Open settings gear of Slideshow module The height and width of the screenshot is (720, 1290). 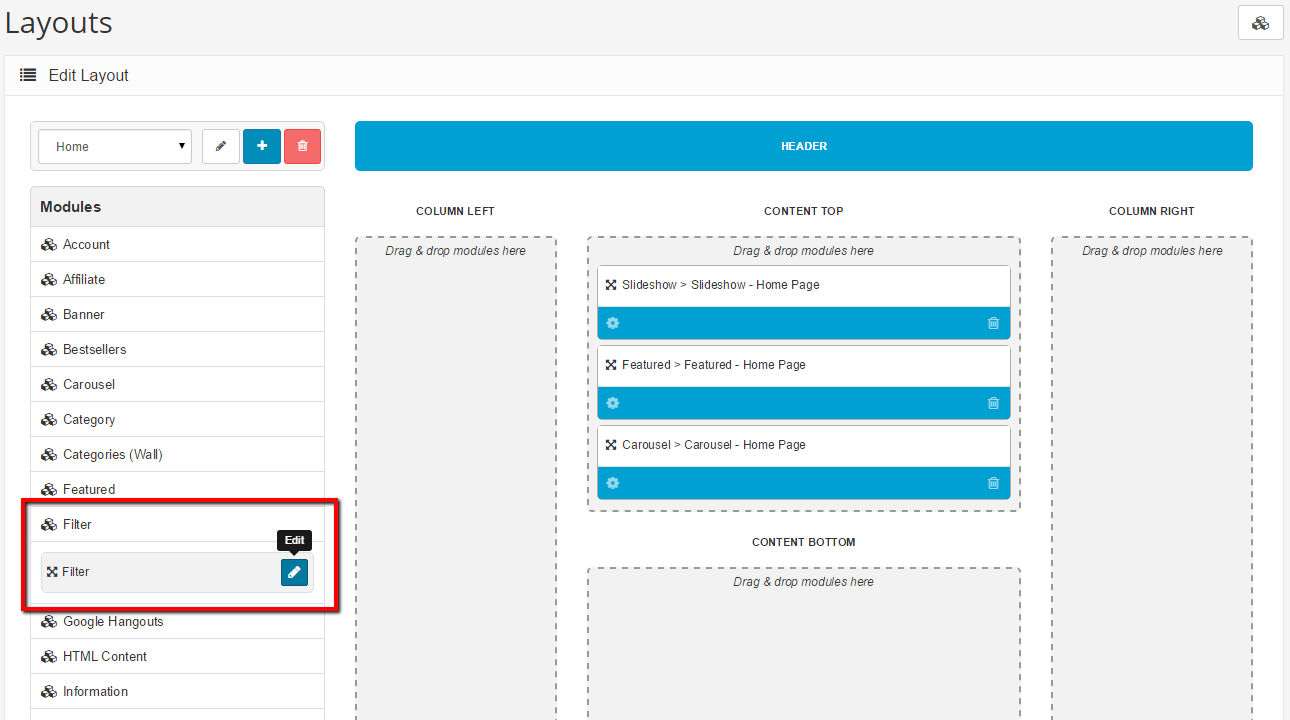pyautogui.click(x=613, y=323)
